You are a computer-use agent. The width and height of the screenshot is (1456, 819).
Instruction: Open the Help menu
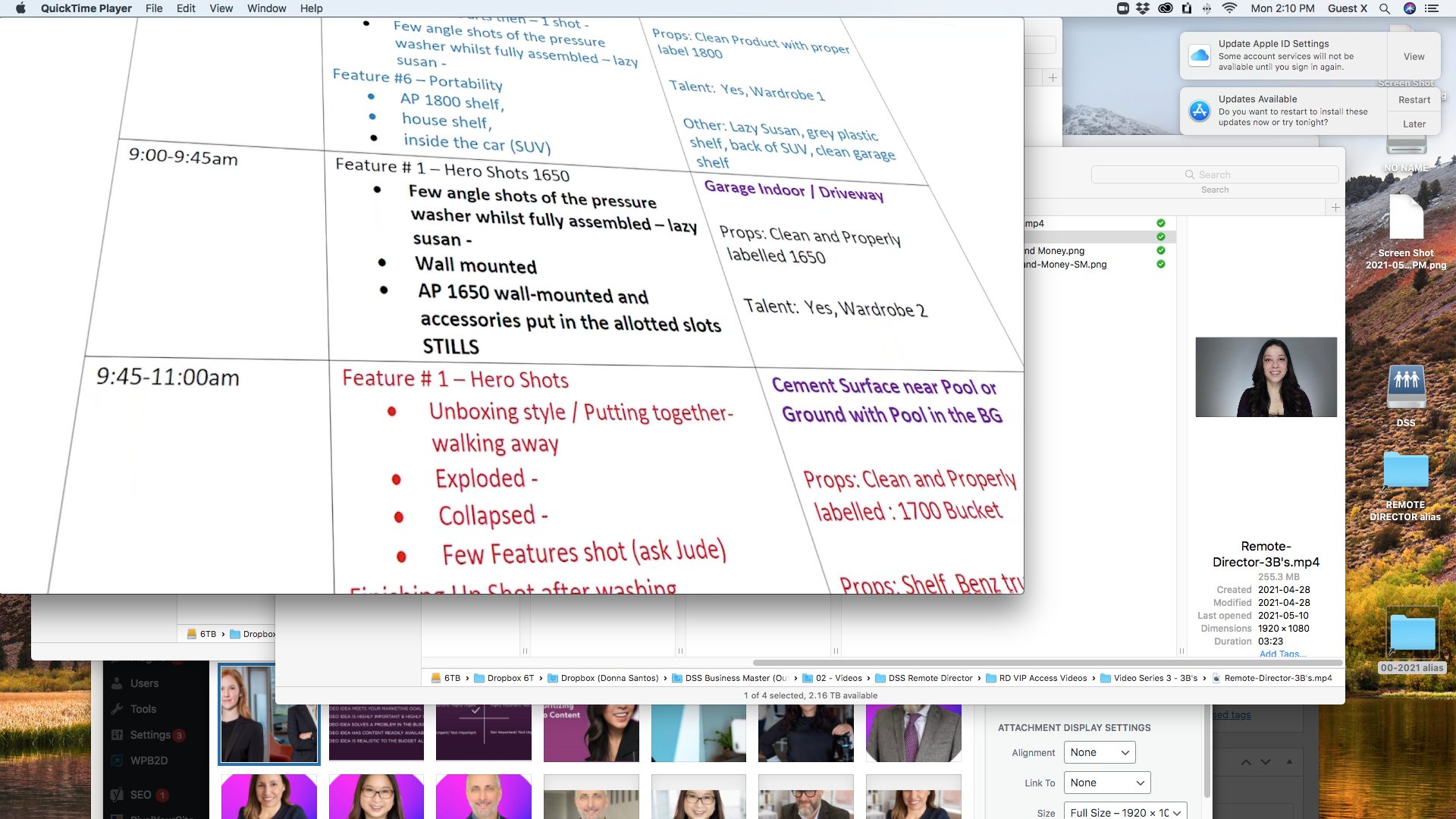click(x=311, y=8)
